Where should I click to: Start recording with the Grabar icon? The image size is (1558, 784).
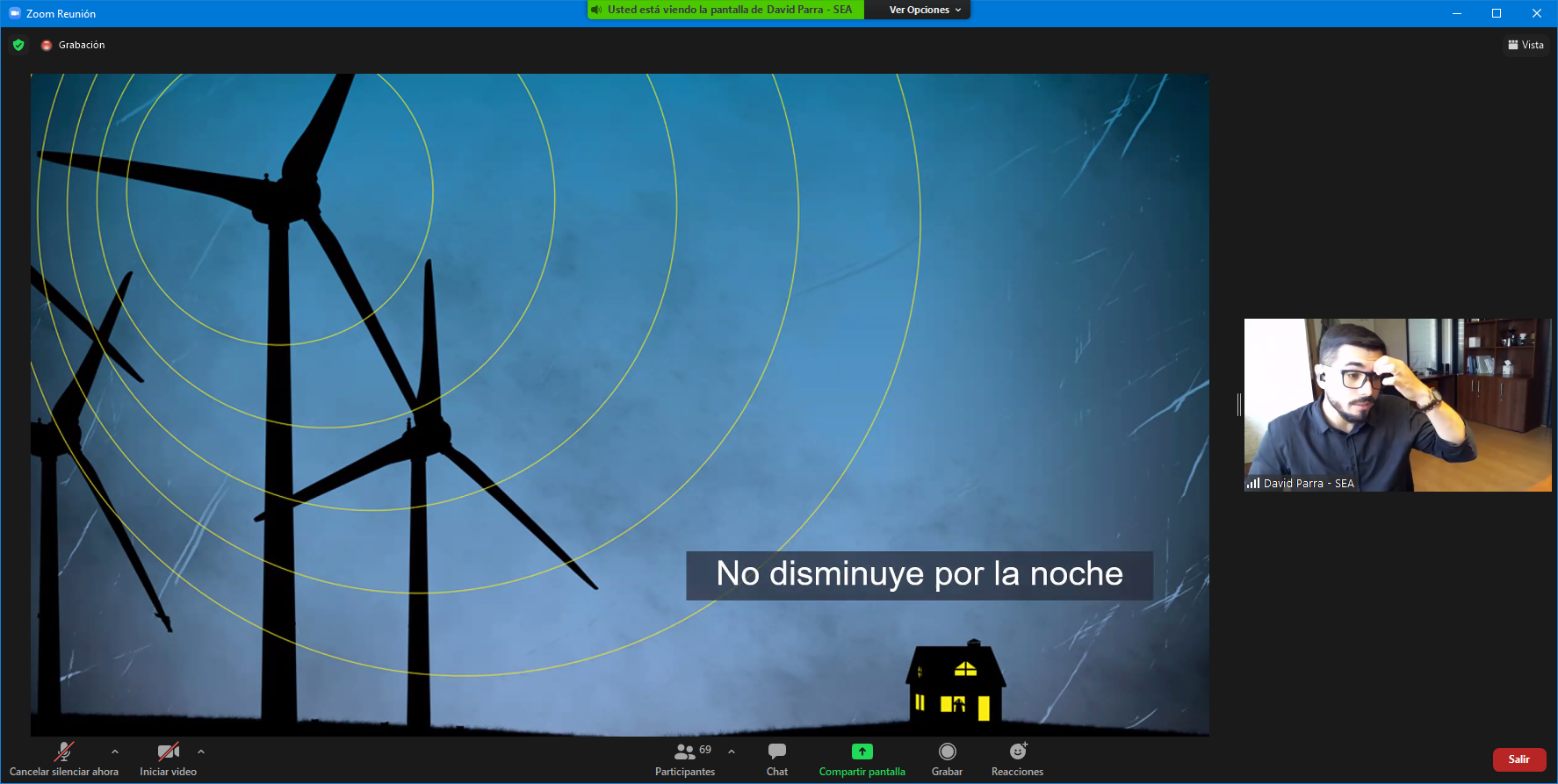947,752
